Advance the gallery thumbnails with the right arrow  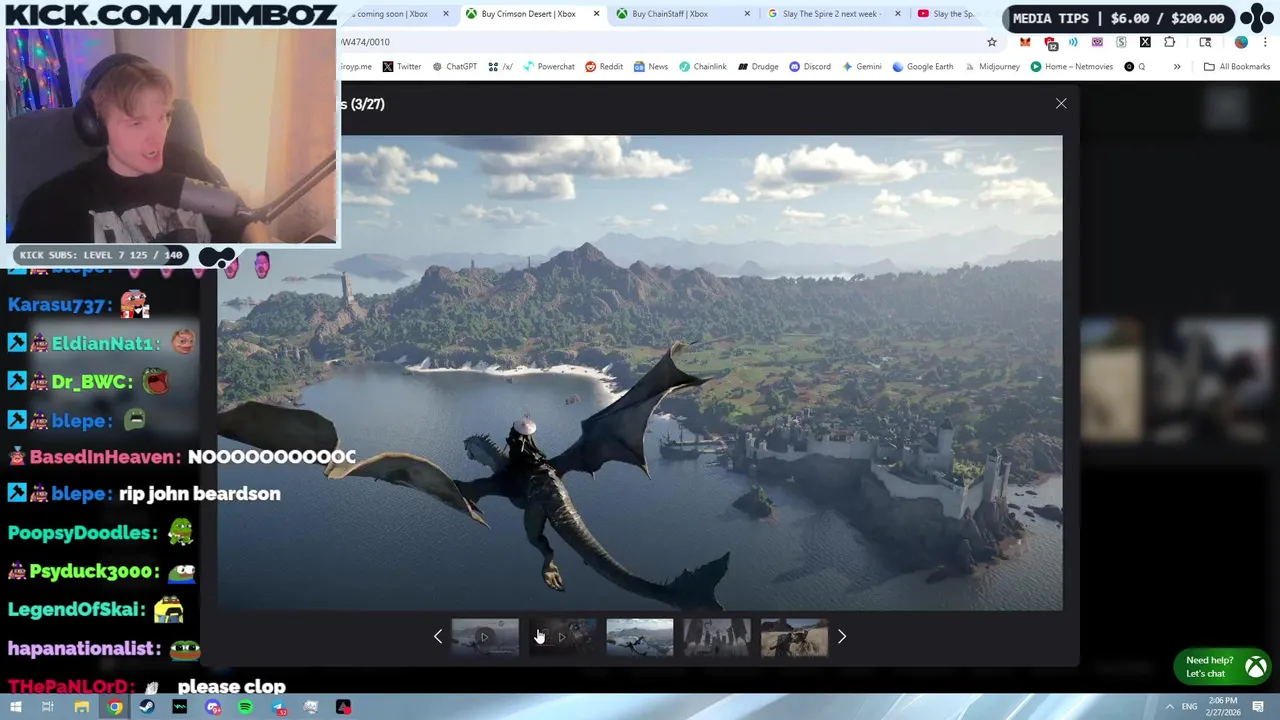pyautogui.click(x=841, y=636)
